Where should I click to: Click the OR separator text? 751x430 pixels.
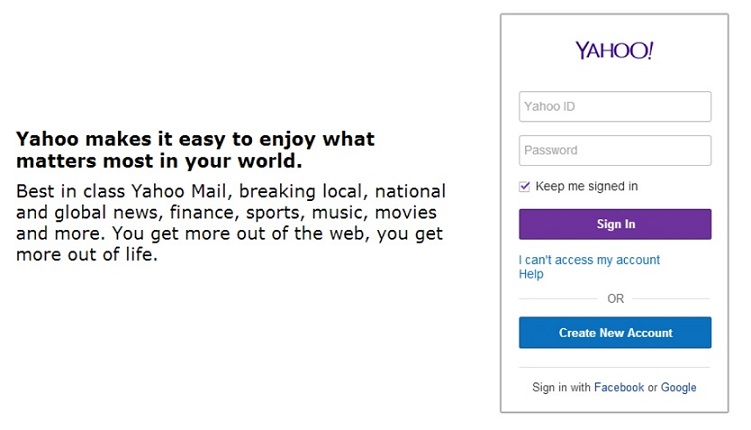click(x=615, y=299)
